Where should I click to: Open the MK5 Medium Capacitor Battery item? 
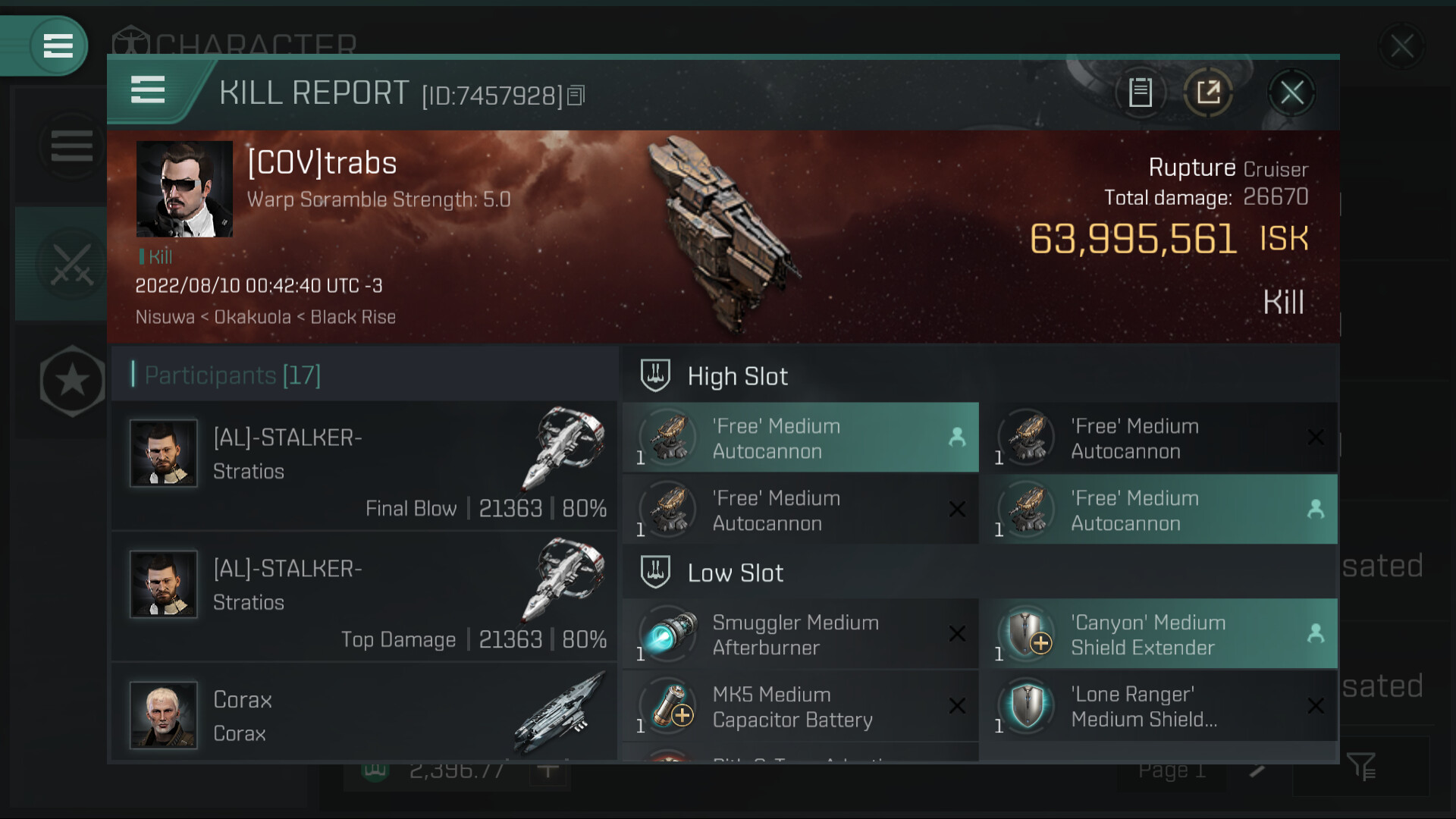800,707
